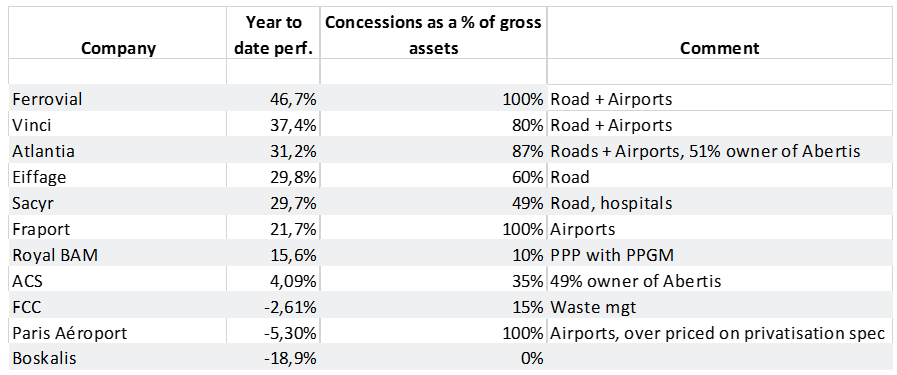
Task: Select Concessions as a % of gross assets header
Action: pyautogui.click(x=433, y=35)
